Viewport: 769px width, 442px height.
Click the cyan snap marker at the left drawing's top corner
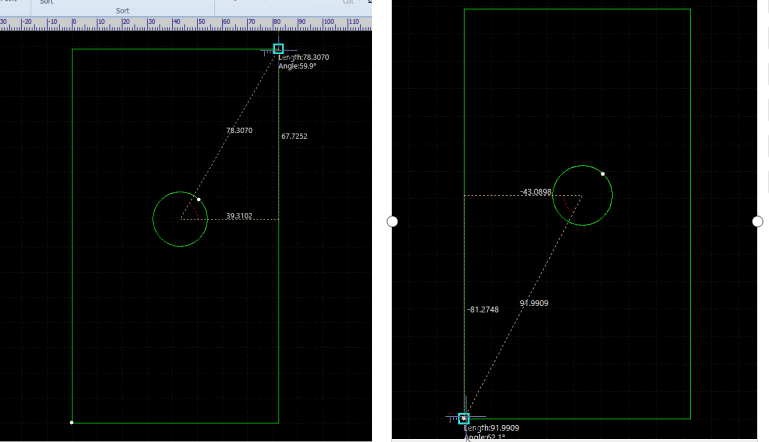click(279, 49)
